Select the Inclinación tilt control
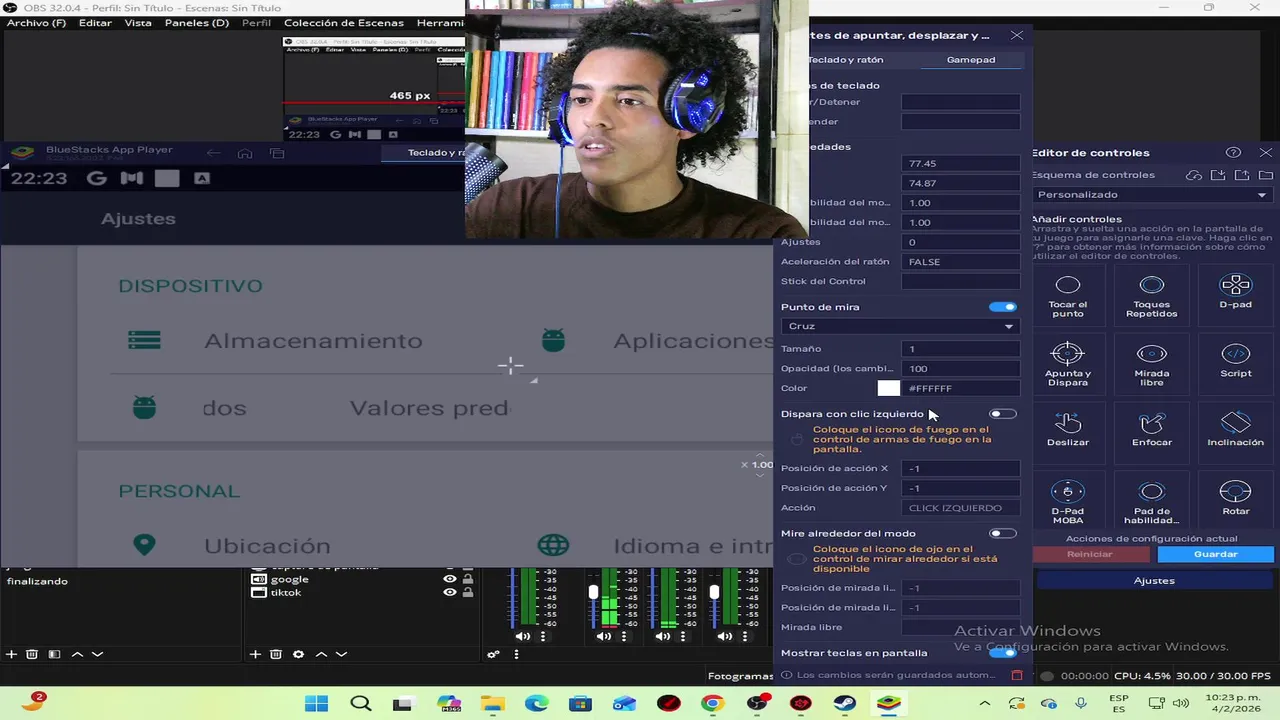The height and width of the screenshot is (720, 1280). pos(1236,432)
